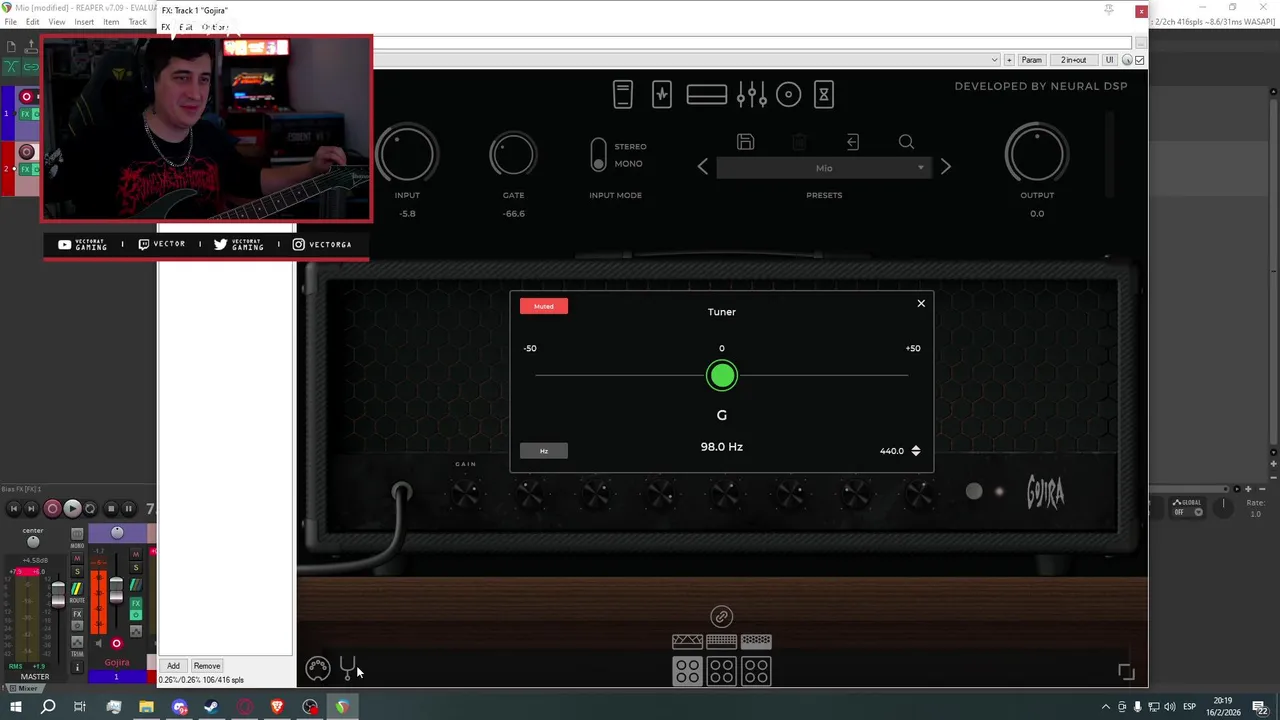Open the REAPER File menu
Viewport: 1280px width, 720px height.
(10, 22)
